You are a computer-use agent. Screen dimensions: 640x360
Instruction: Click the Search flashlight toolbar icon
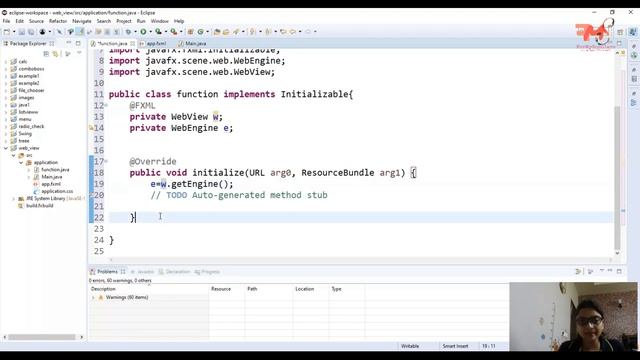point(236,32)
